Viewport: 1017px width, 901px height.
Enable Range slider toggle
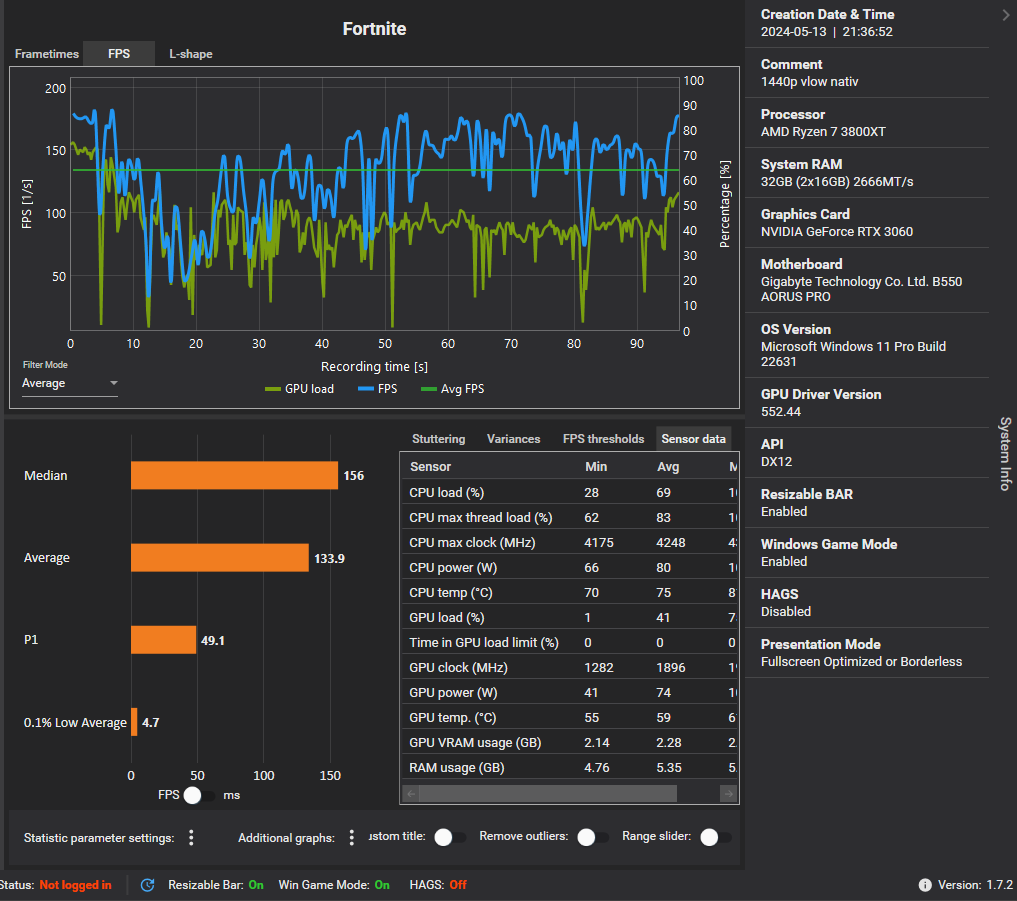716,837
